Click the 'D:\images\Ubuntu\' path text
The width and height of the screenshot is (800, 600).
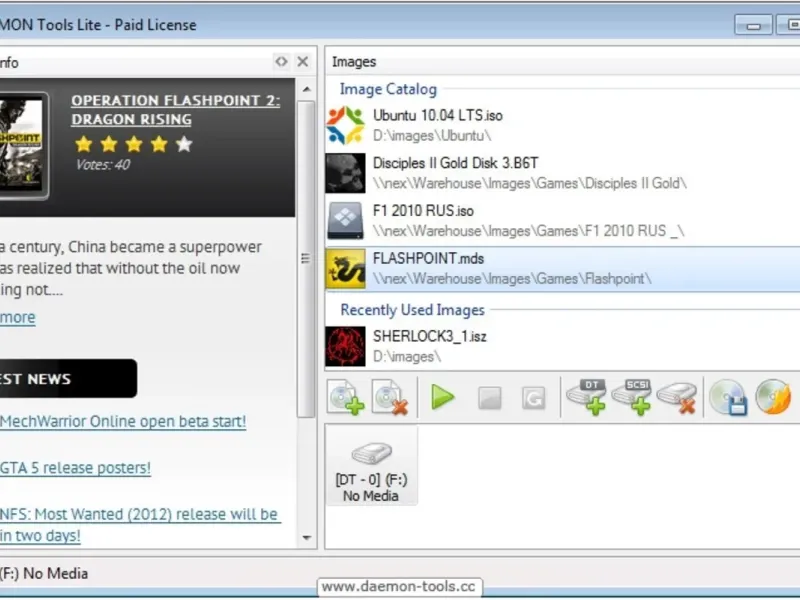click(x=432, y=136)
